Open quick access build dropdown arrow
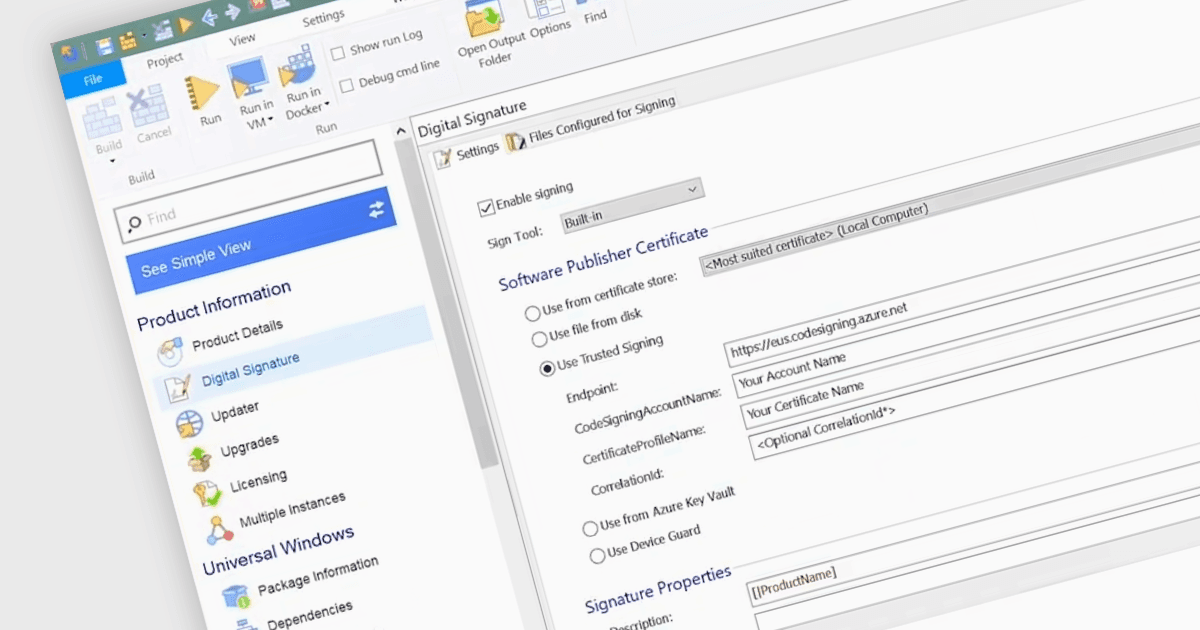 point(145,37)
